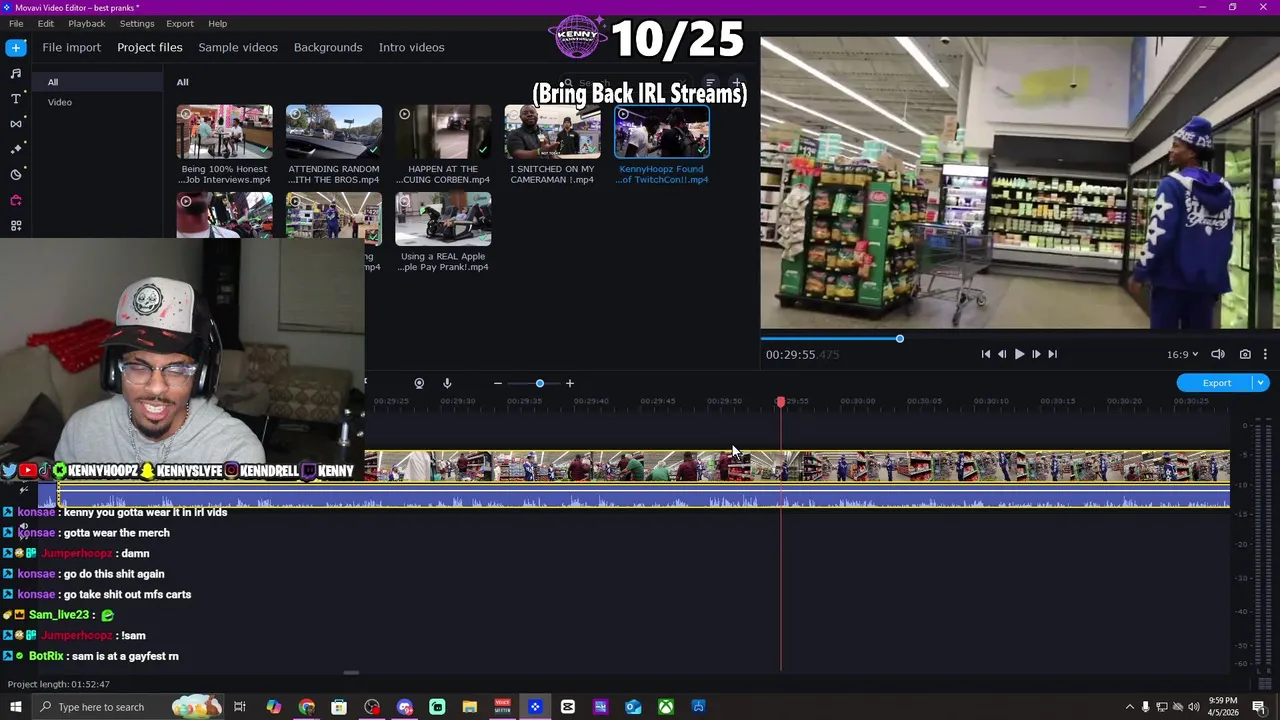Select KennyHoopz Found TwitchCon.mp4 thumbnail
This screenshot has width=1280, height=720.
[x=662, y=132]
